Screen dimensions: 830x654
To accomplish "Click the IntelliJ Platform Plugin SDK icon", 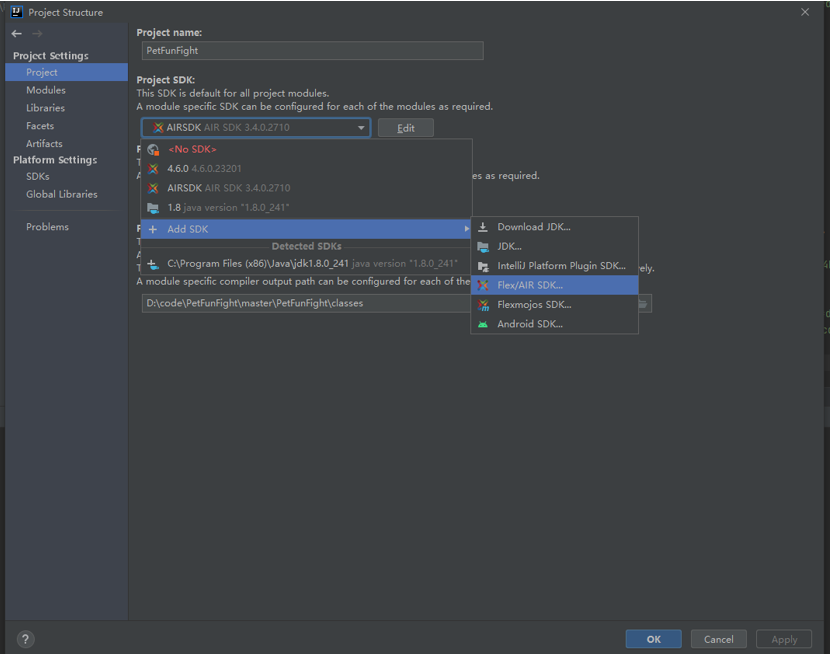I will [483, 266].
